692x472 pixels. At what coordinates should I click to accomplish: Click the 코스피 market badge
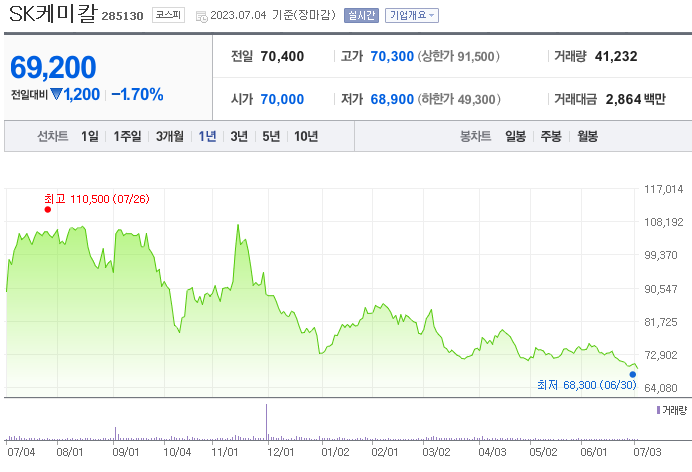click(x=168, y=15)
